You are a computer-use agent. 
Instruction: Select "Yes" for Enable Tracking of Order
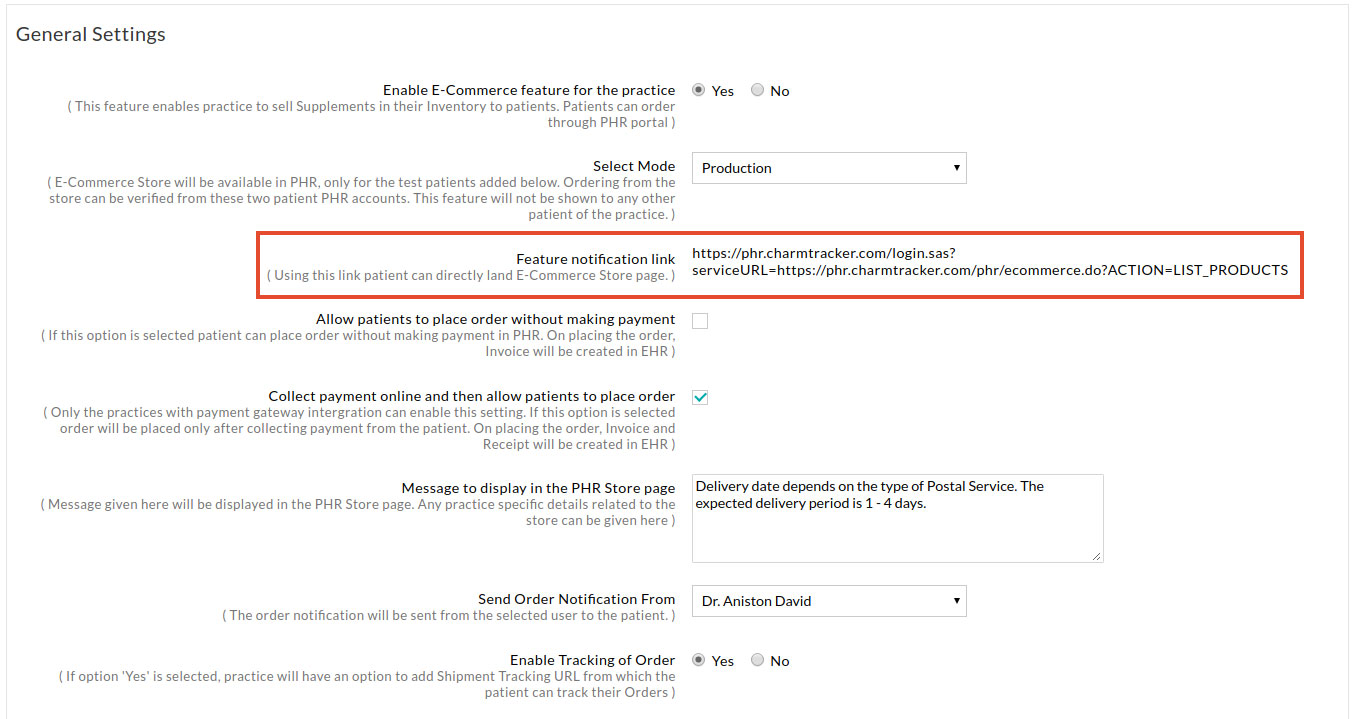pyautogui.click(x=699, y=660)
